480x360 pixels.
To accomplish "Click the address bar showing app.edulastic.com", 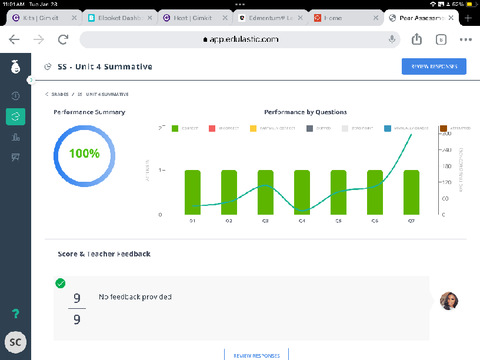I will (240, 39).
